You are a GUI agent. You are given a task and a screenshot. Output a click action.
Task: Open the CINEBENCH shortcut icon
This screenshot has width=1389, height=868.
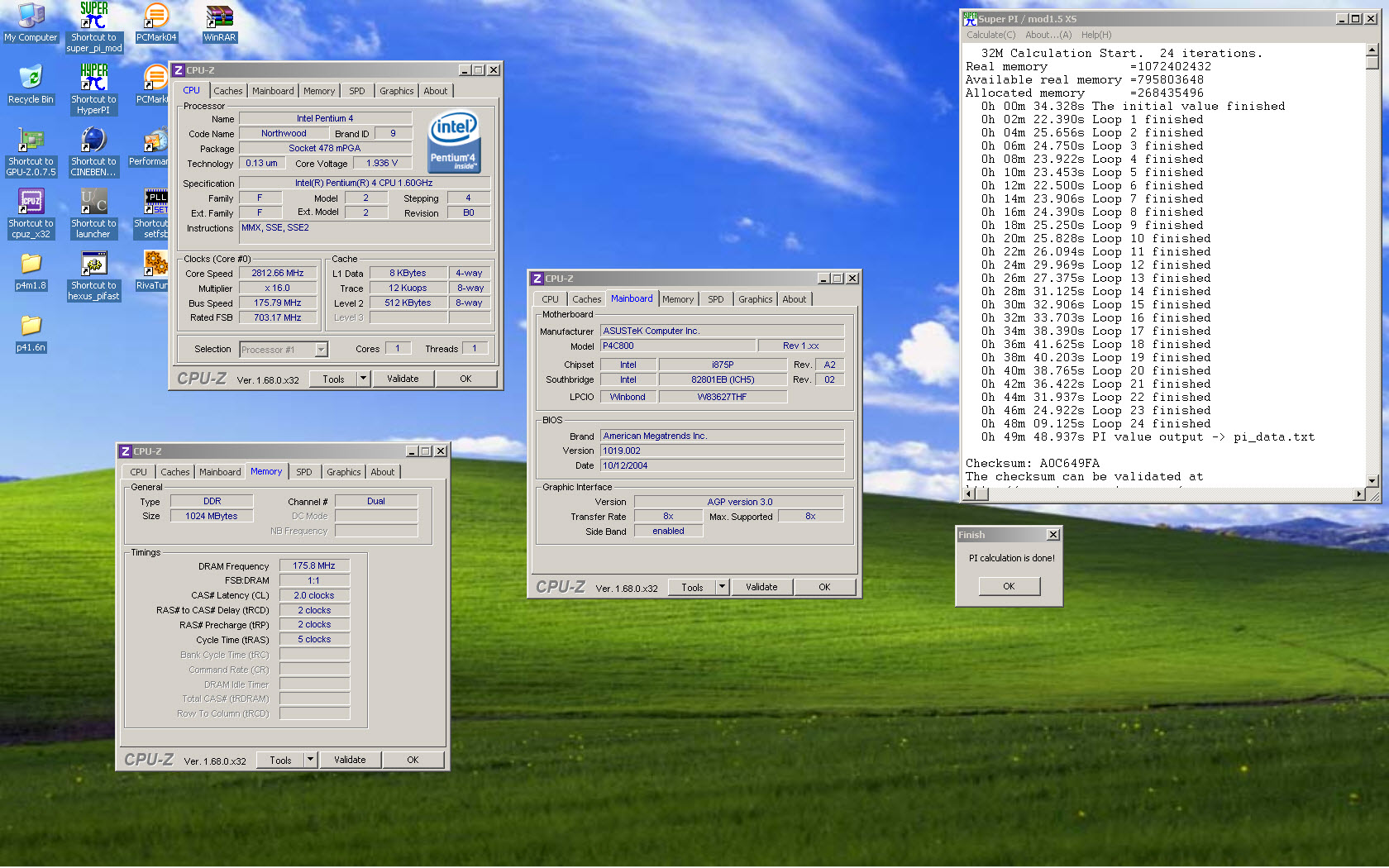coord(93,150)
